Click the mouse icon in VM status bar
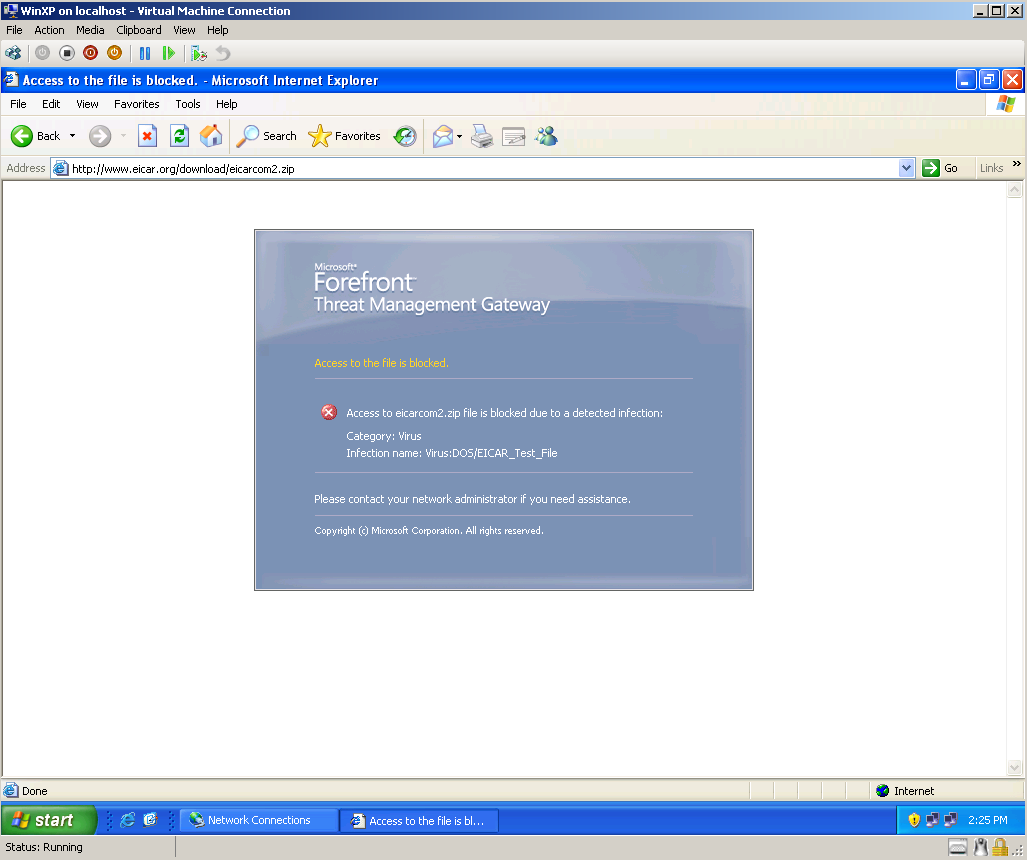The image size is (1027, 860). (980, 847)
